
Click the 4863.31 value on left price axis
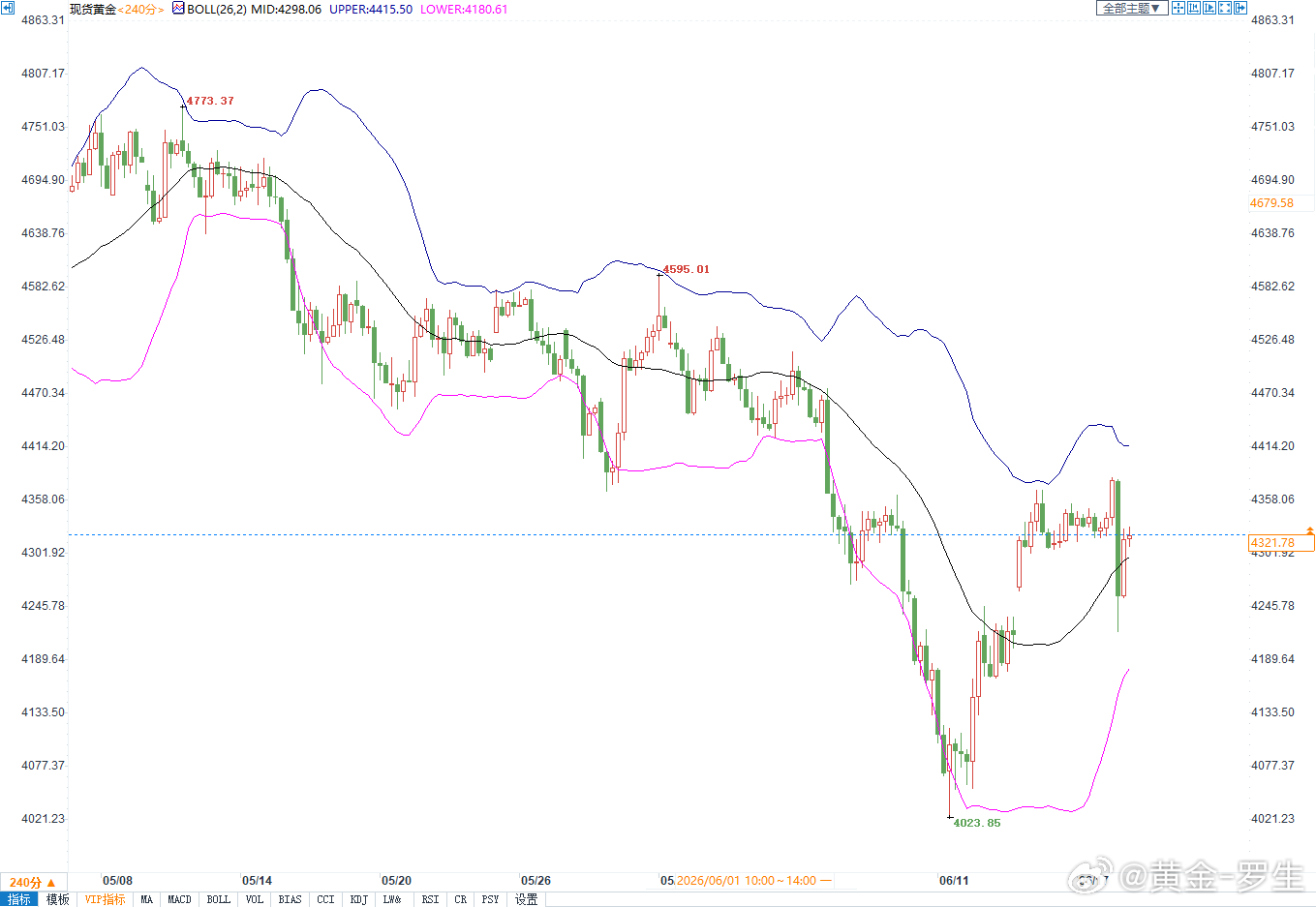point(44,20)
